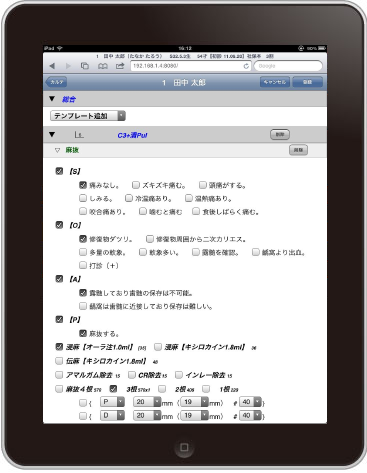Viewport: 367px width, 473px height.
Task: Uncheck the [A] section checkbox
Action: click(x=59, y=279)
